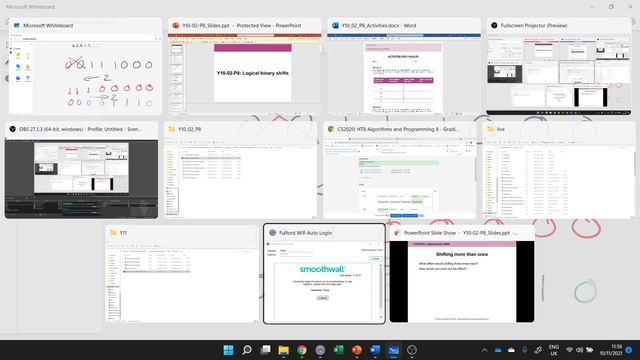The height and width of the screenshot is (360, 640).
Task: Click the icon beside Fulford Wifi Auto Login title
Action: point(273,233)
